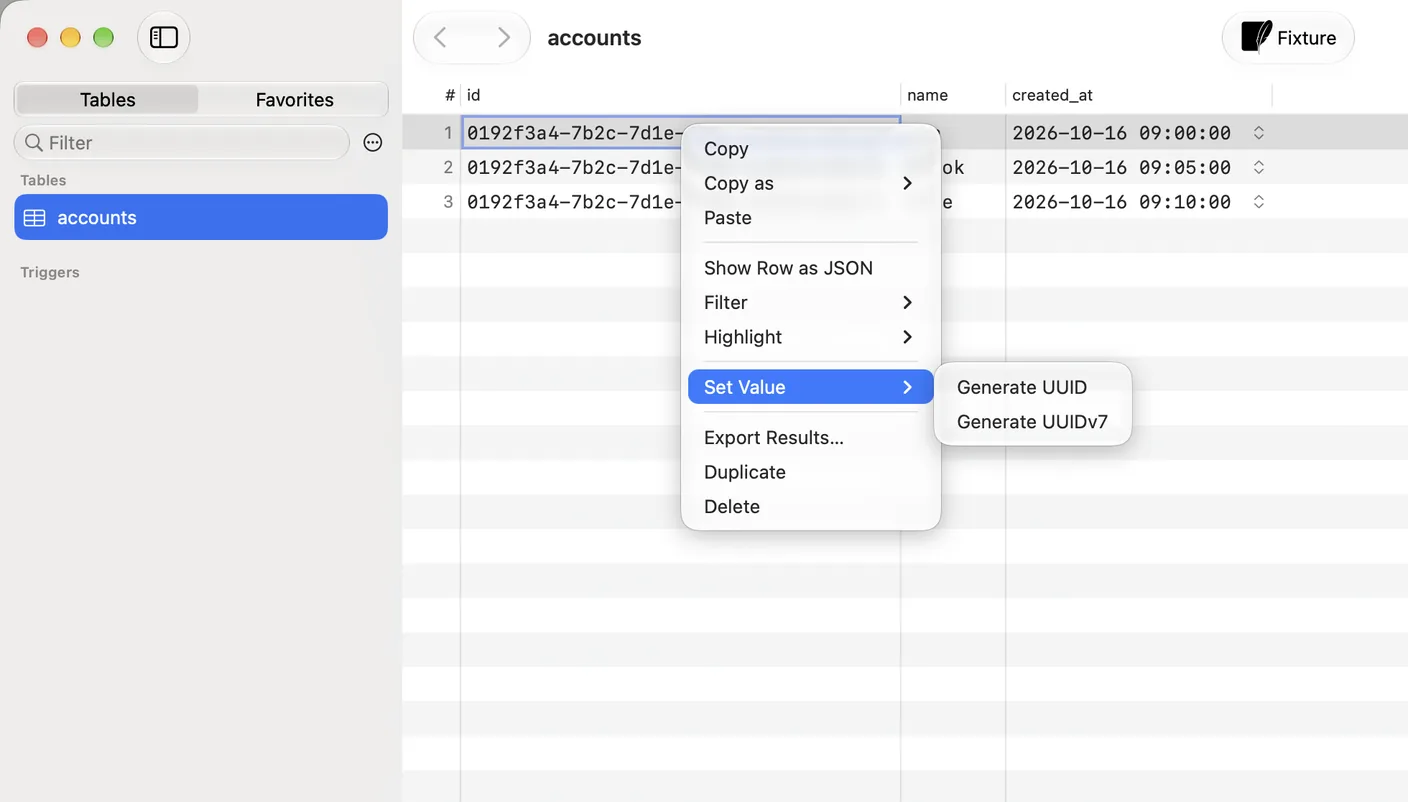Open stepper for 09:10:00 created_at value
The width and height of the screenshot is (1408, 802).
[1259, 202]
